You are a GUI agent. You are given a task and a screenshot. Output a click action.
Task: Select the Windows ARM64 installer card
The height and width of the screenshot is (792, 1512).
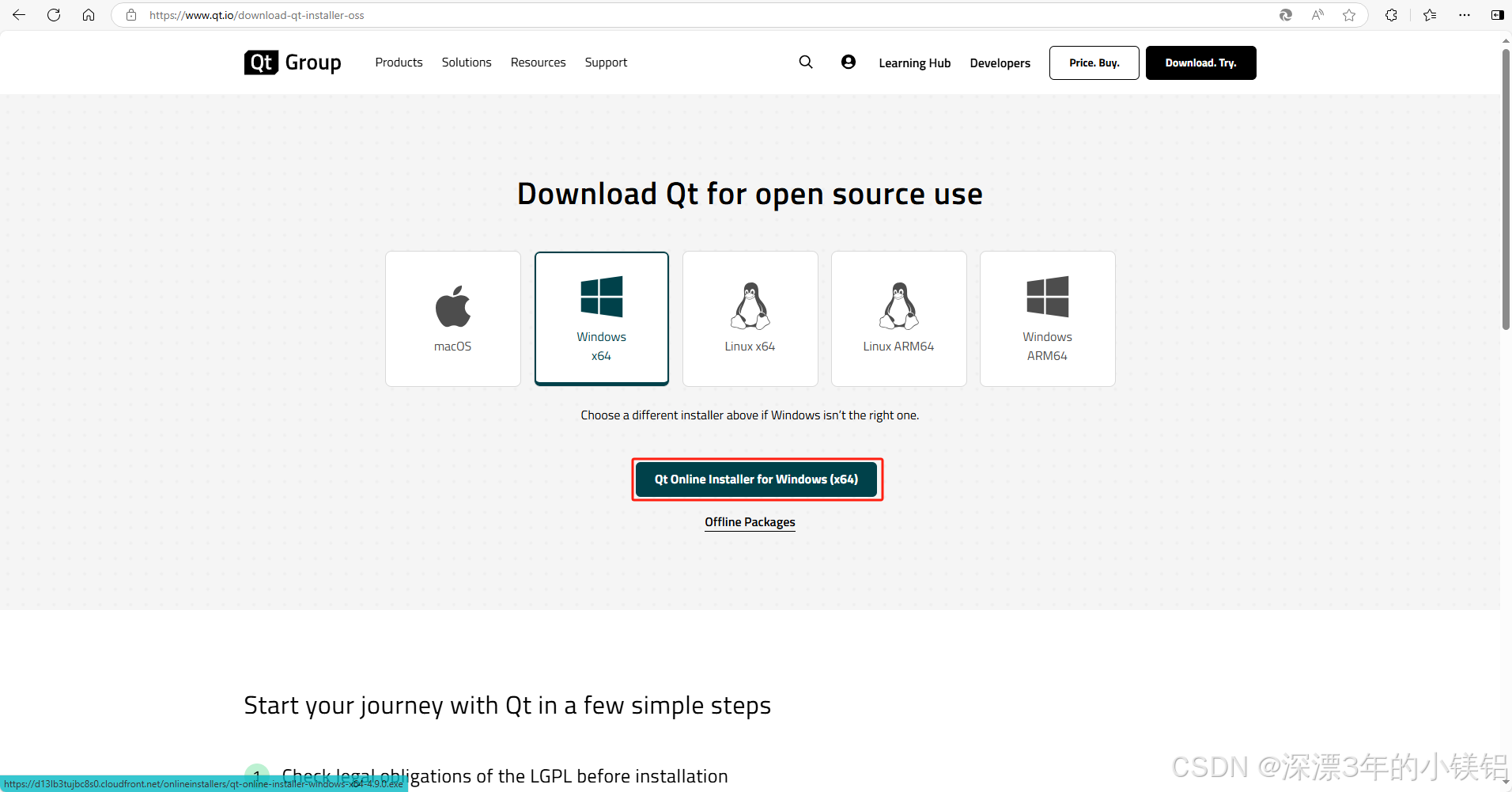1048,319
